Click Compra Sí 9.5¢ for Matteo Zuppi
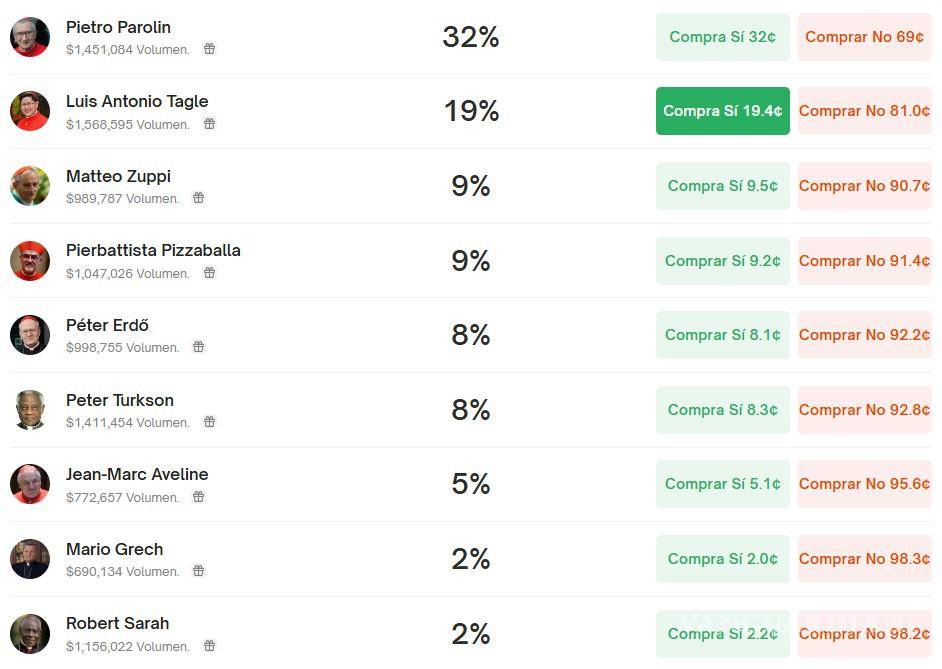 722,186
